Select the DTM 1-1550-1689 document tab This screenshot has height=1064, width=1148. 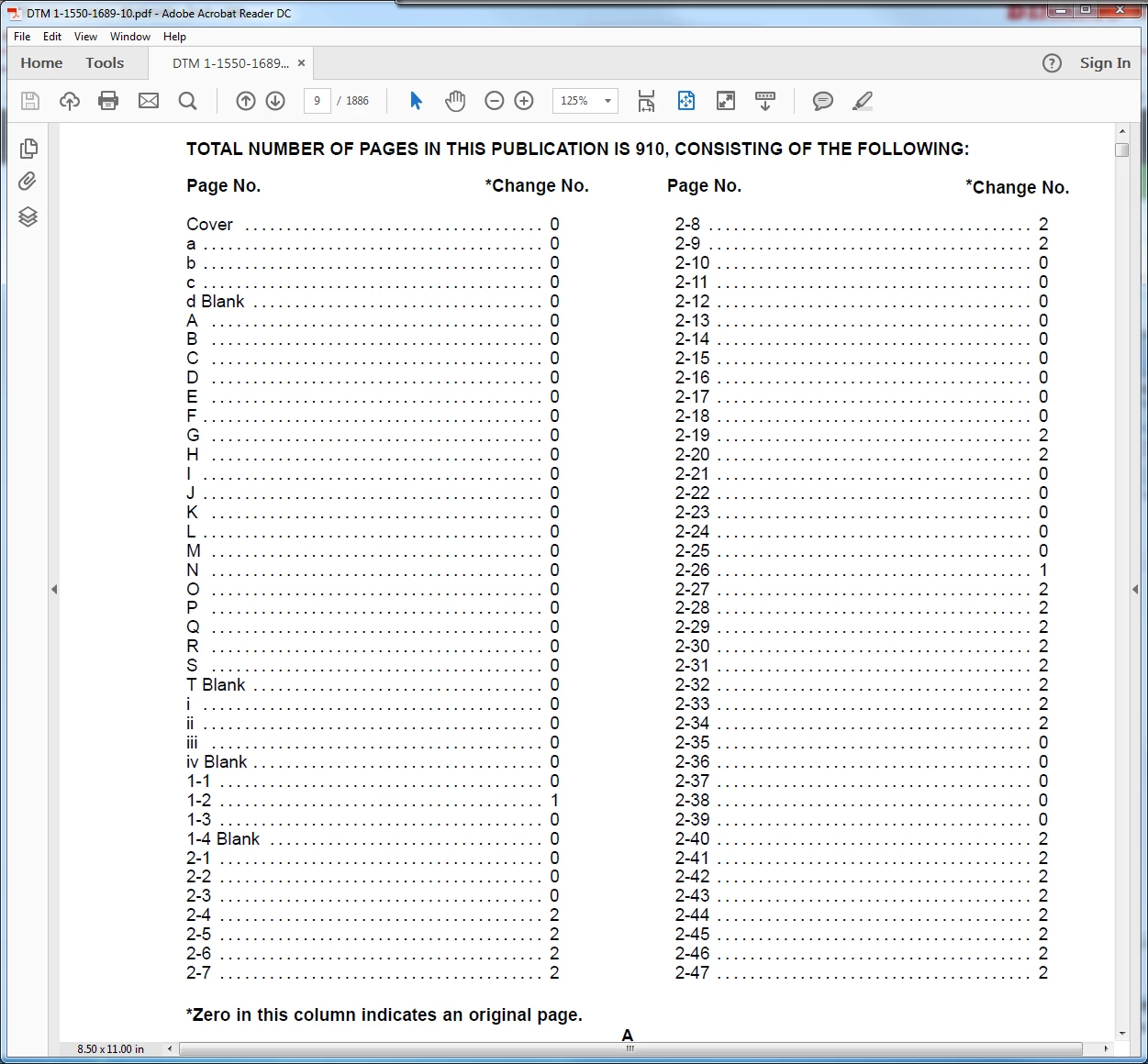click(x=230, y=63)
